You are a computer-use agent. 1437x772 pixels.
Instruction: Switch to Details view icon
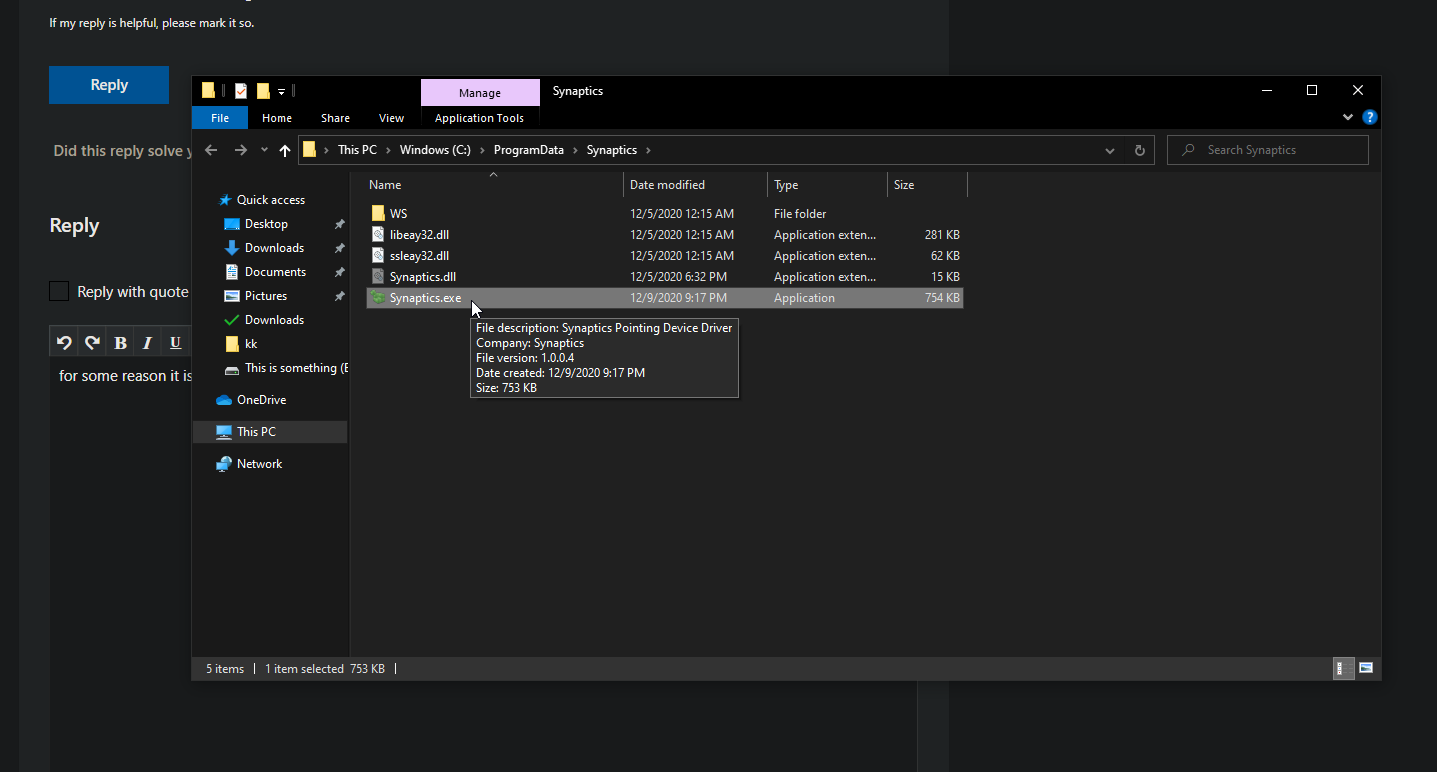1344,668
